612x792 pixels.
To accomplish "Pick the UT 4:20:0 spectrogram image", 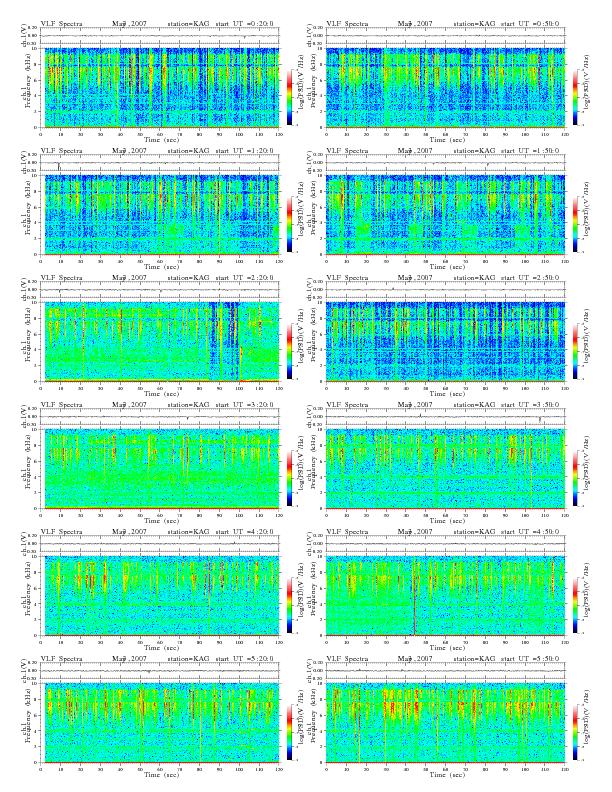I will pos(160,596).
